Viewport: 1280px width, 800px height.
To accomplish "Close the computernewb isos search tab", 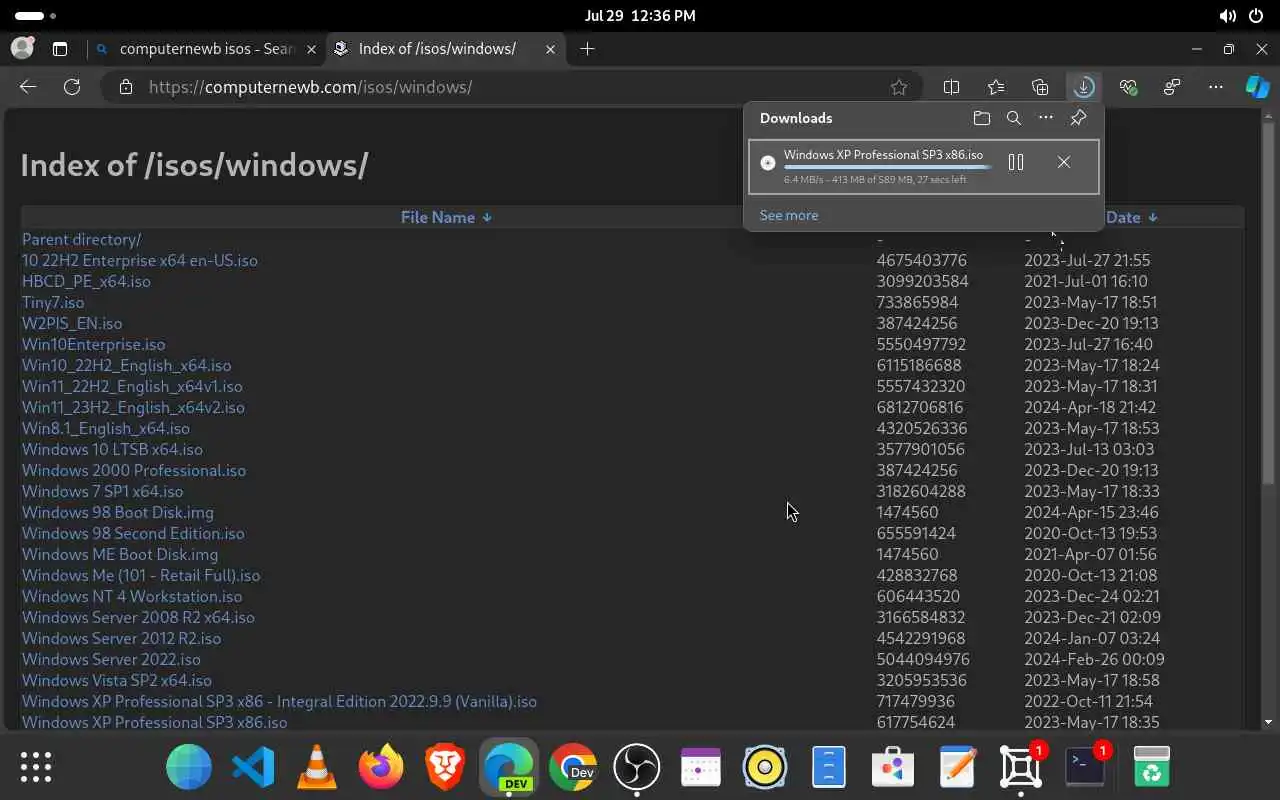I will click(311, 48).
